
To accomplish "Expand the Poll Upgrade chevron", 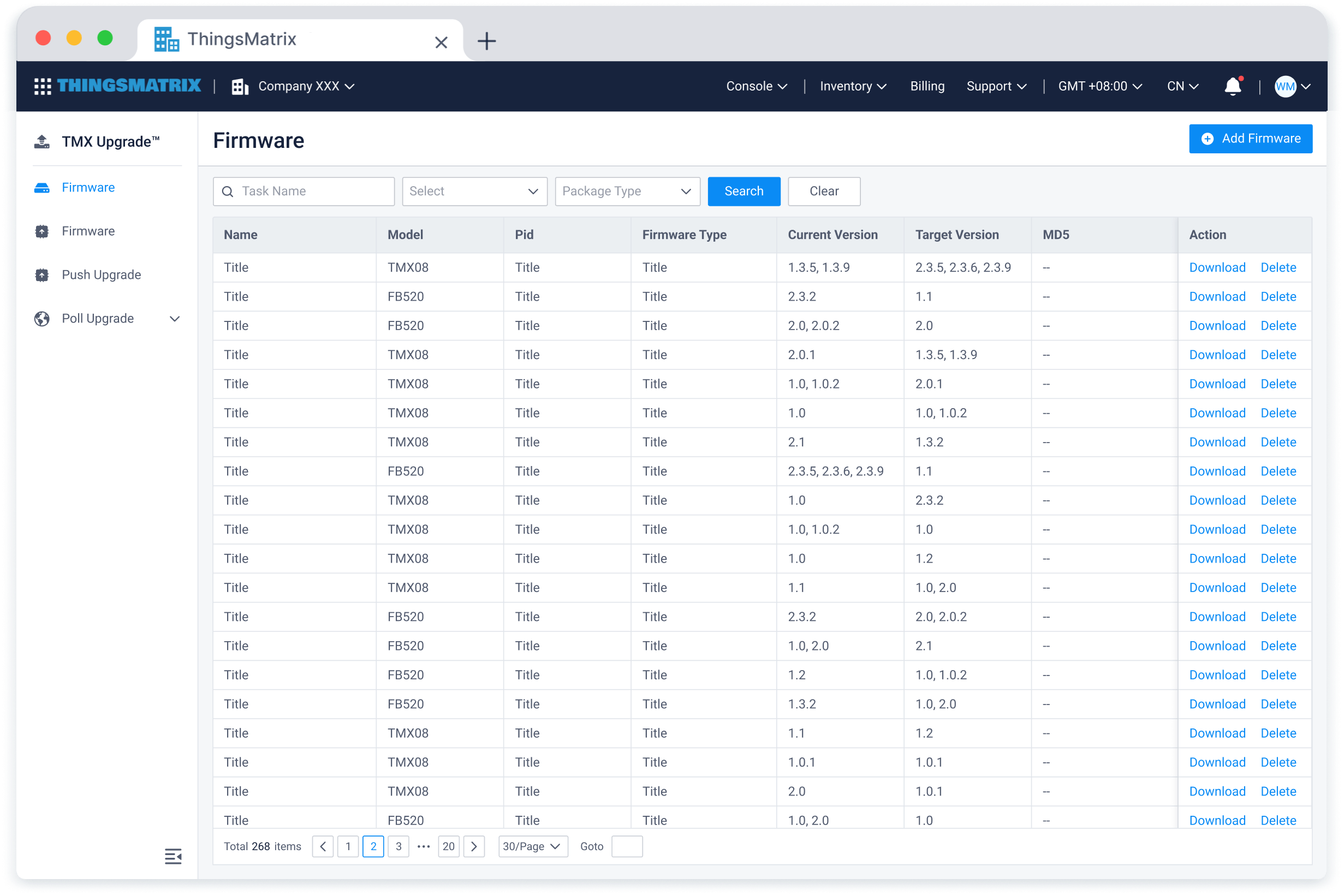I will [x=175, y=319].
